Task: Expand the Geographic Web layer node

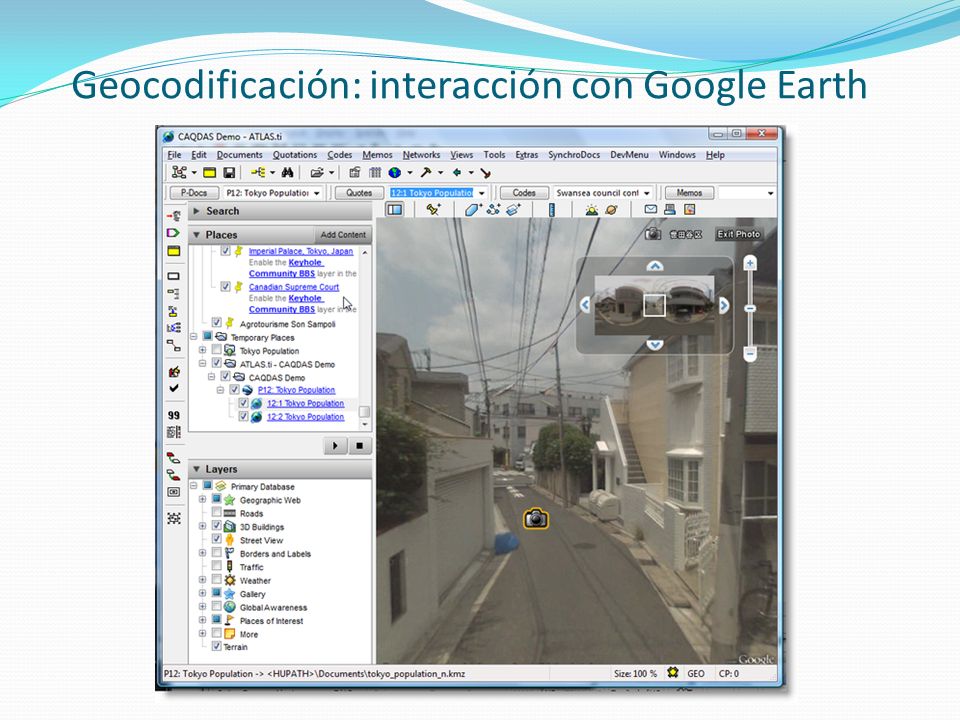Action: (202, 500)
